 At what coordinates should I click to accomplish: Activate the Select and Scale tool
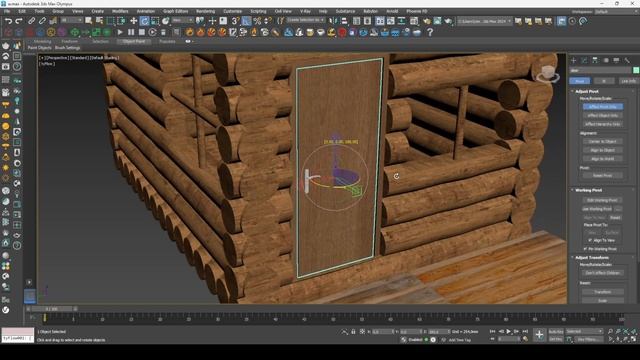pyautogui.click(x=155, y=20)
